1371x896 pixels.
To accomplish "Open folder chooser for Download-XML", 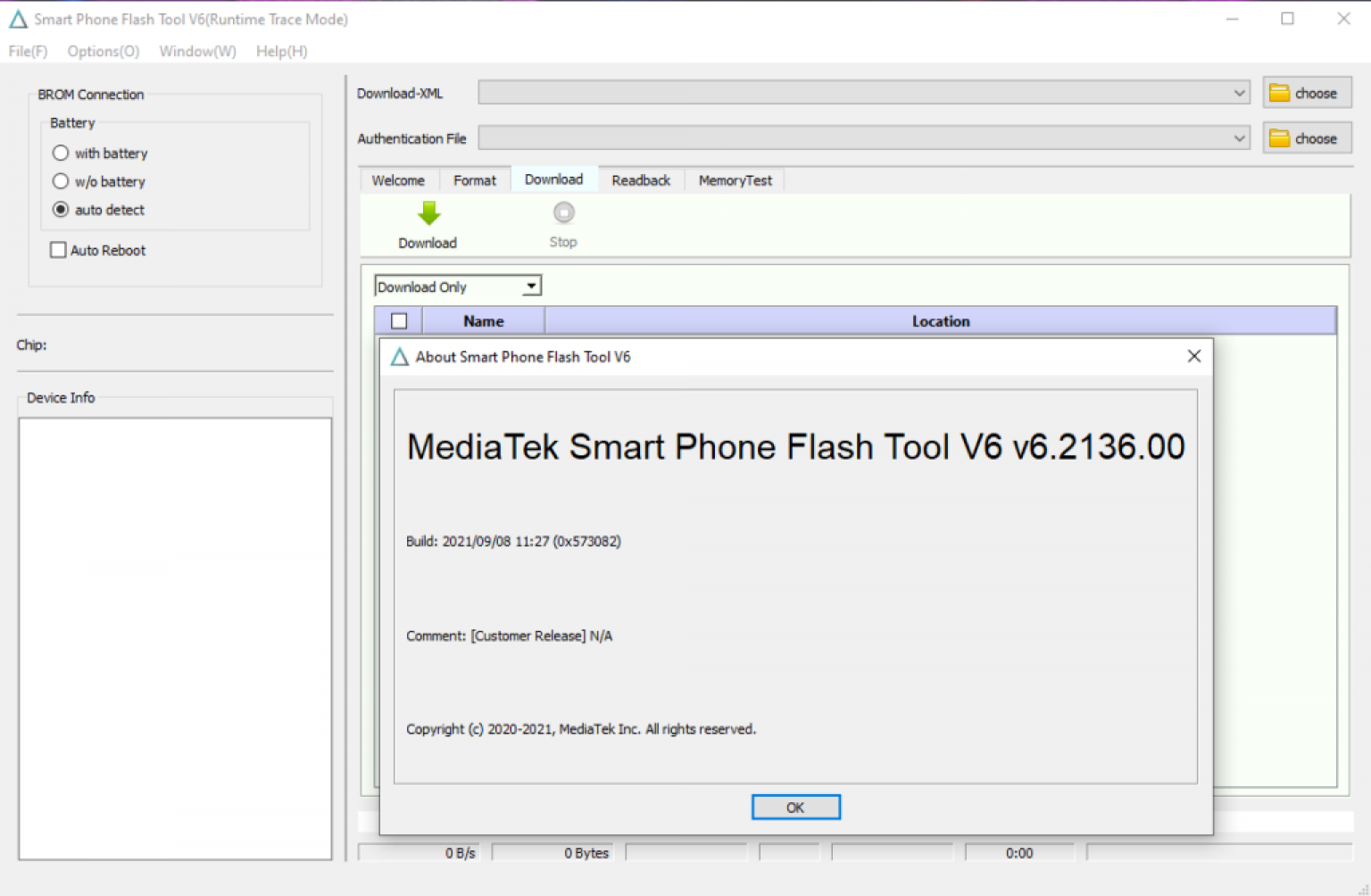I will click(1306, 92).
